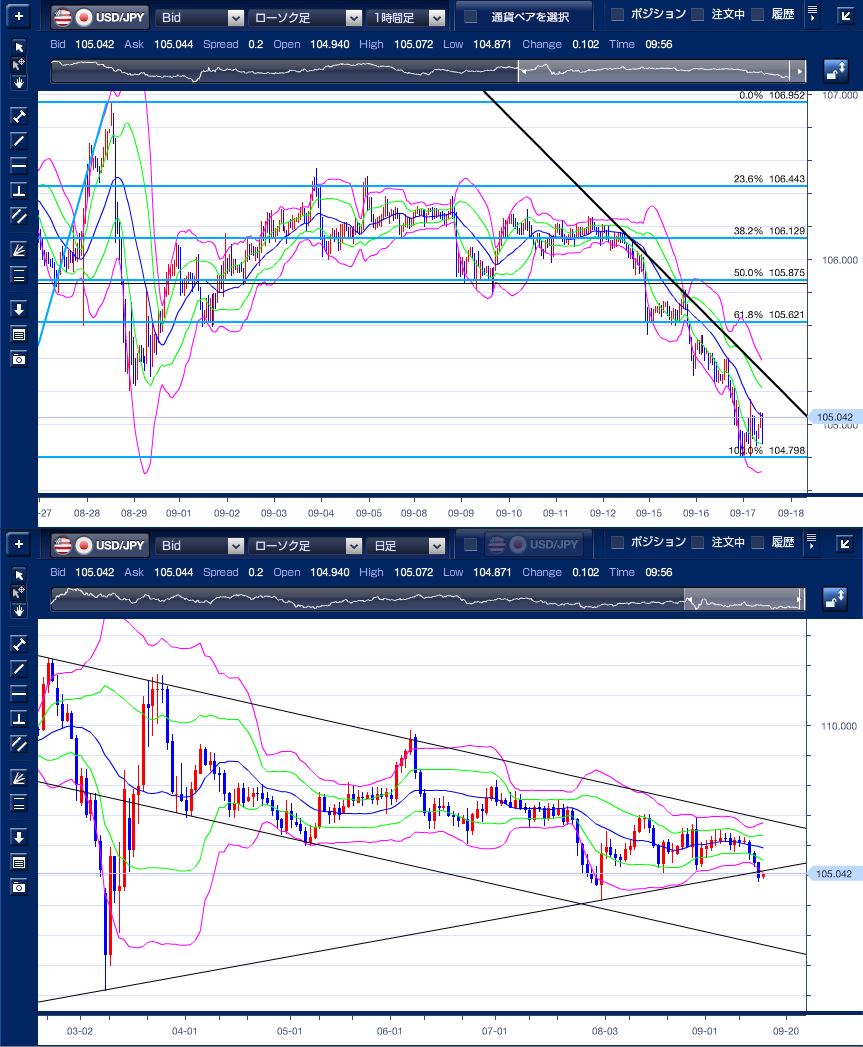
Task: Open the ローソク足 chart type dropdown in bottom chart
Action: [x=305, y=545]
